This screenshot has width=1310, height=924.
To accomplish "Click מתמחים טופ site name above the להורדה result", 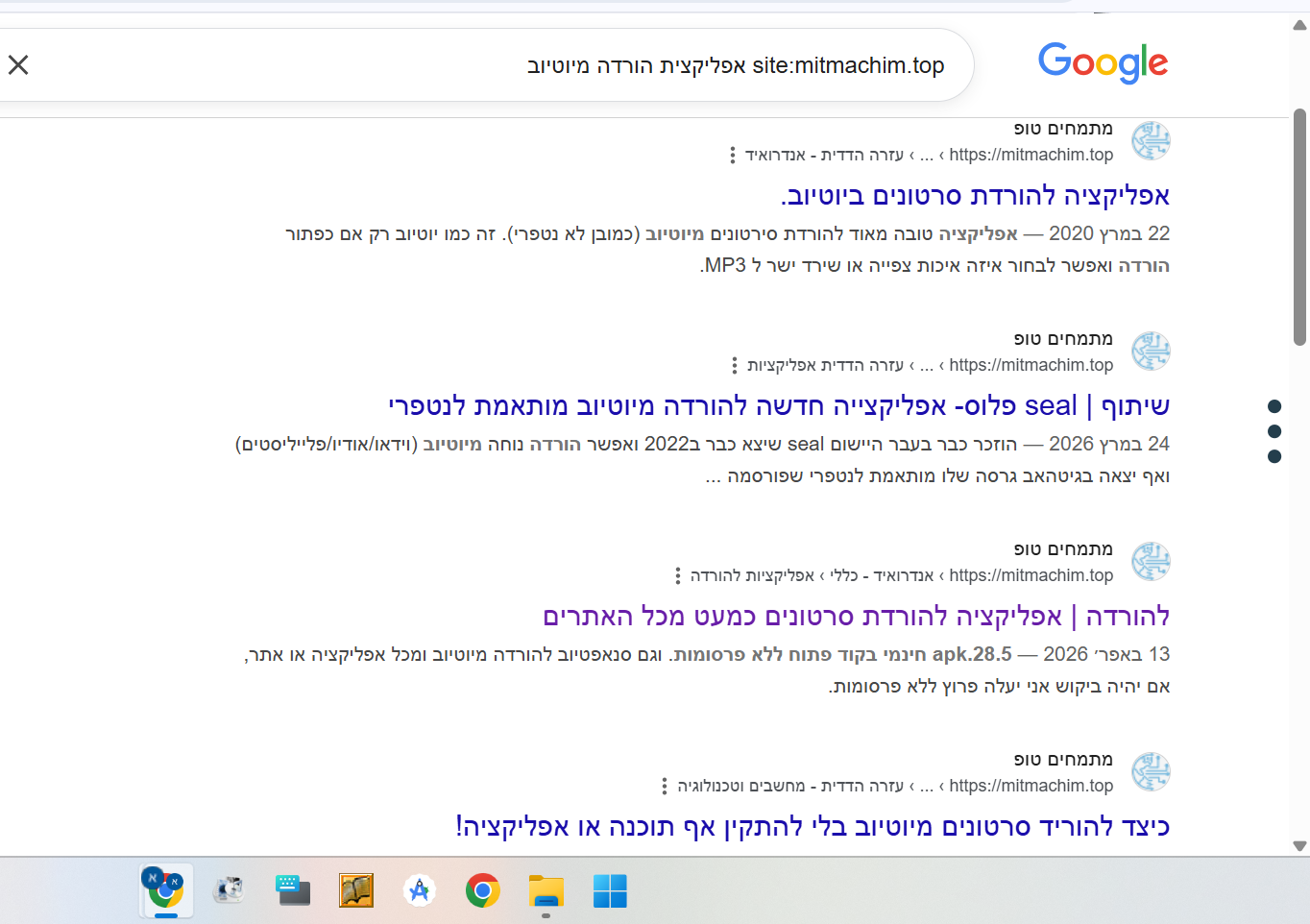I will pyautogui.click(x=1063, y=548).
